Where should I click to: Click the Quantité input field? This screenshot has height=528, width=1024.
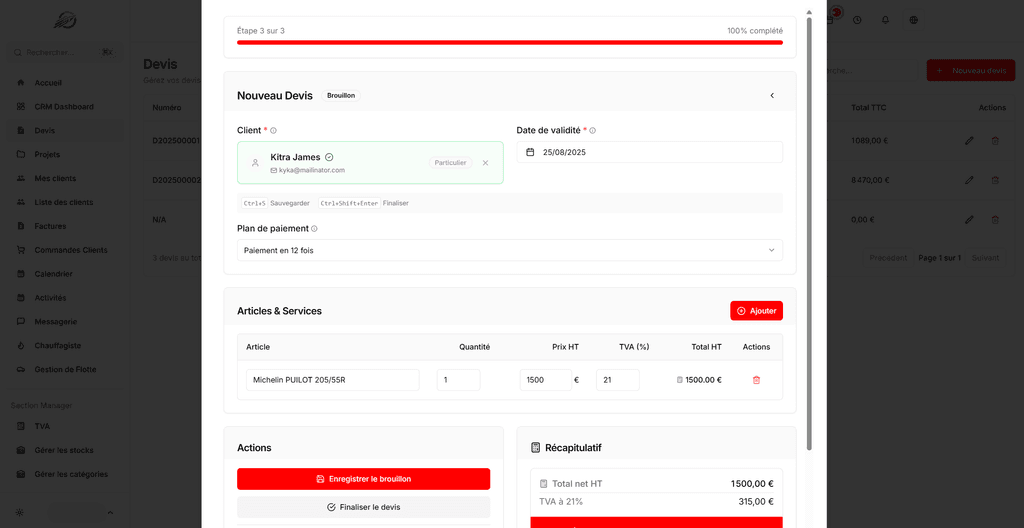(x=458, y=380)
